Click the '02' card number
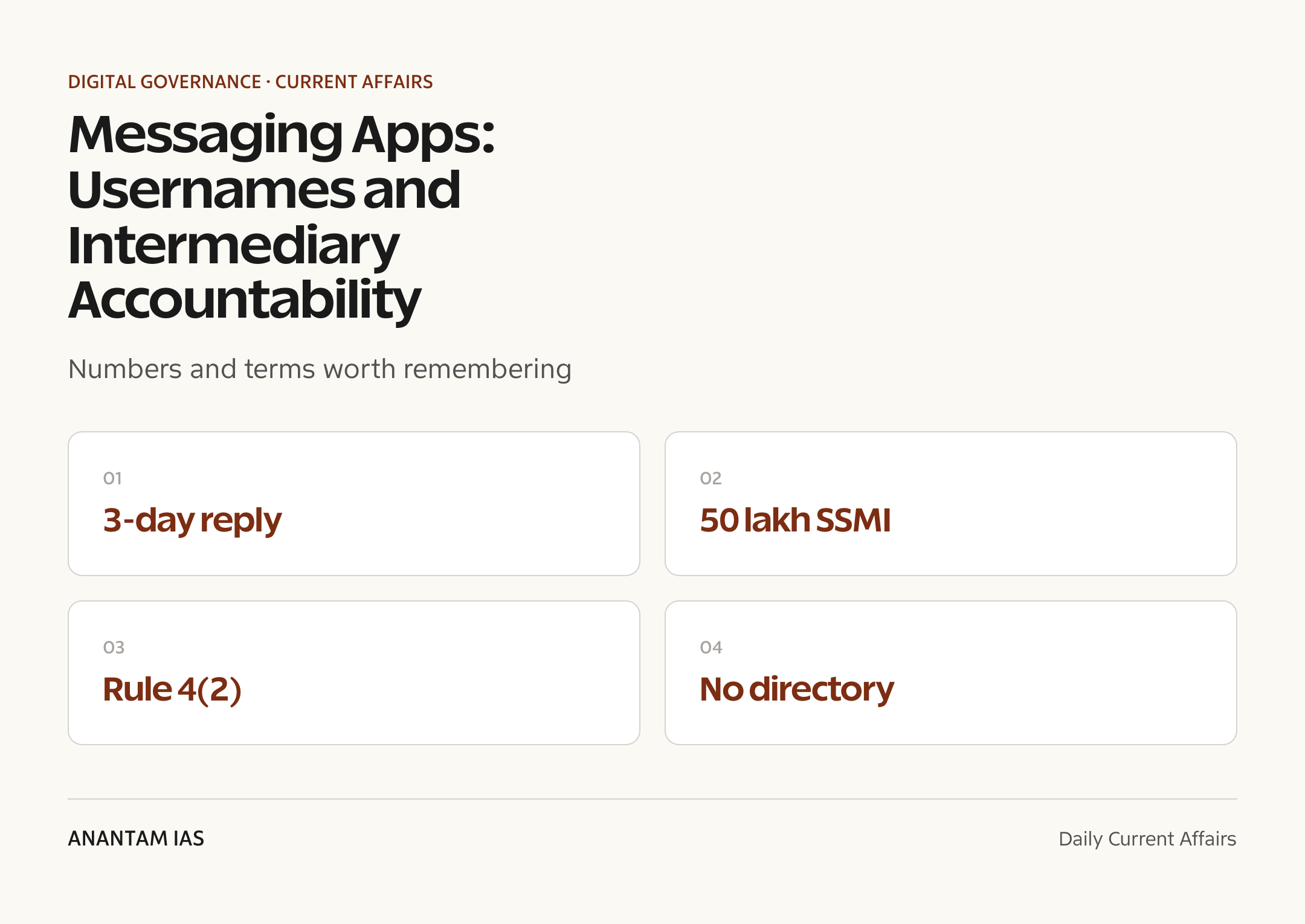This screenshot has width=1305, height=924. (x=710, y=478)
